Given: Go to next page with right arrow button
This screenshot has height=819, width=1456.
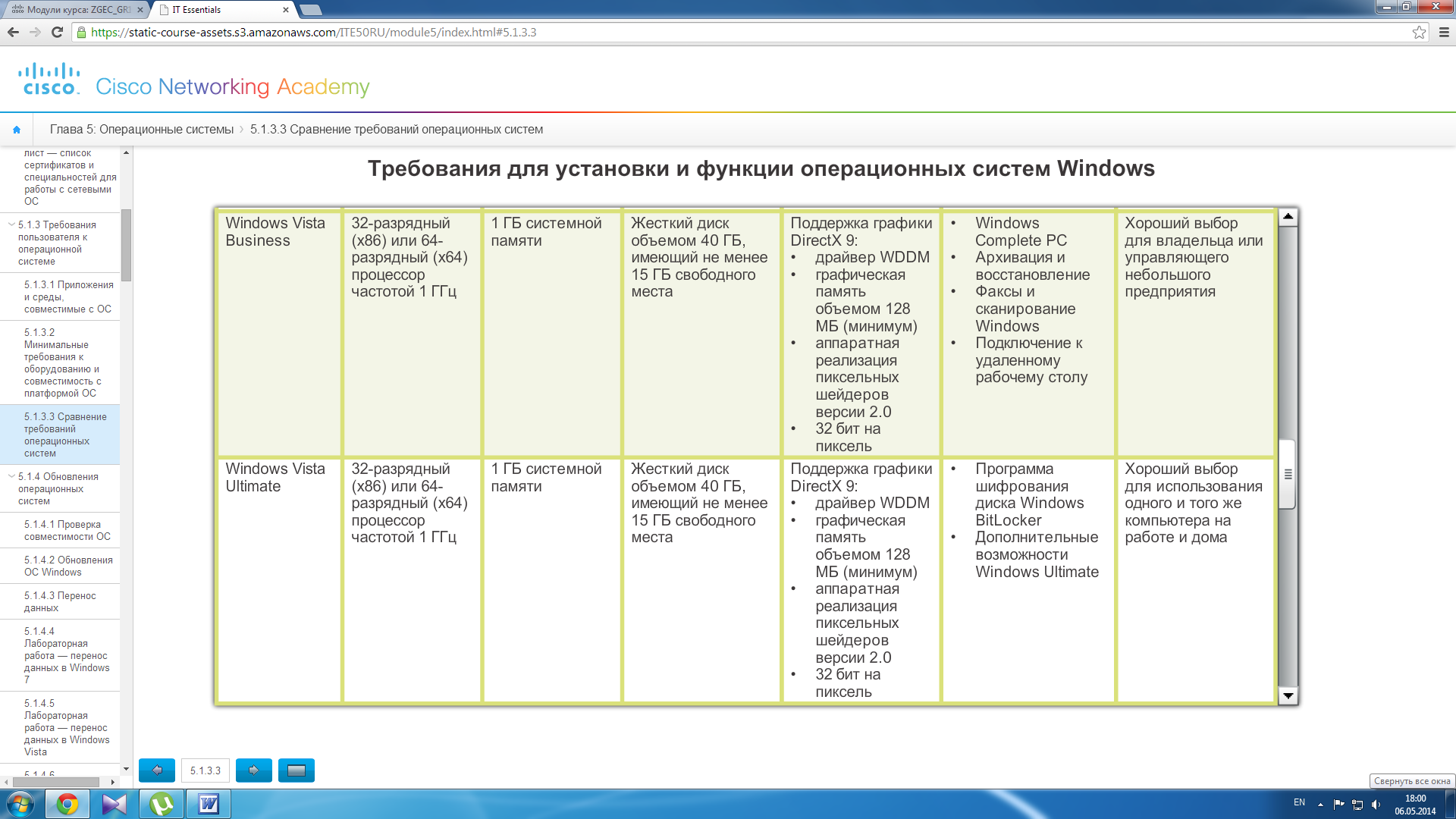Looking at the screenshot, I should pos(254,770).
